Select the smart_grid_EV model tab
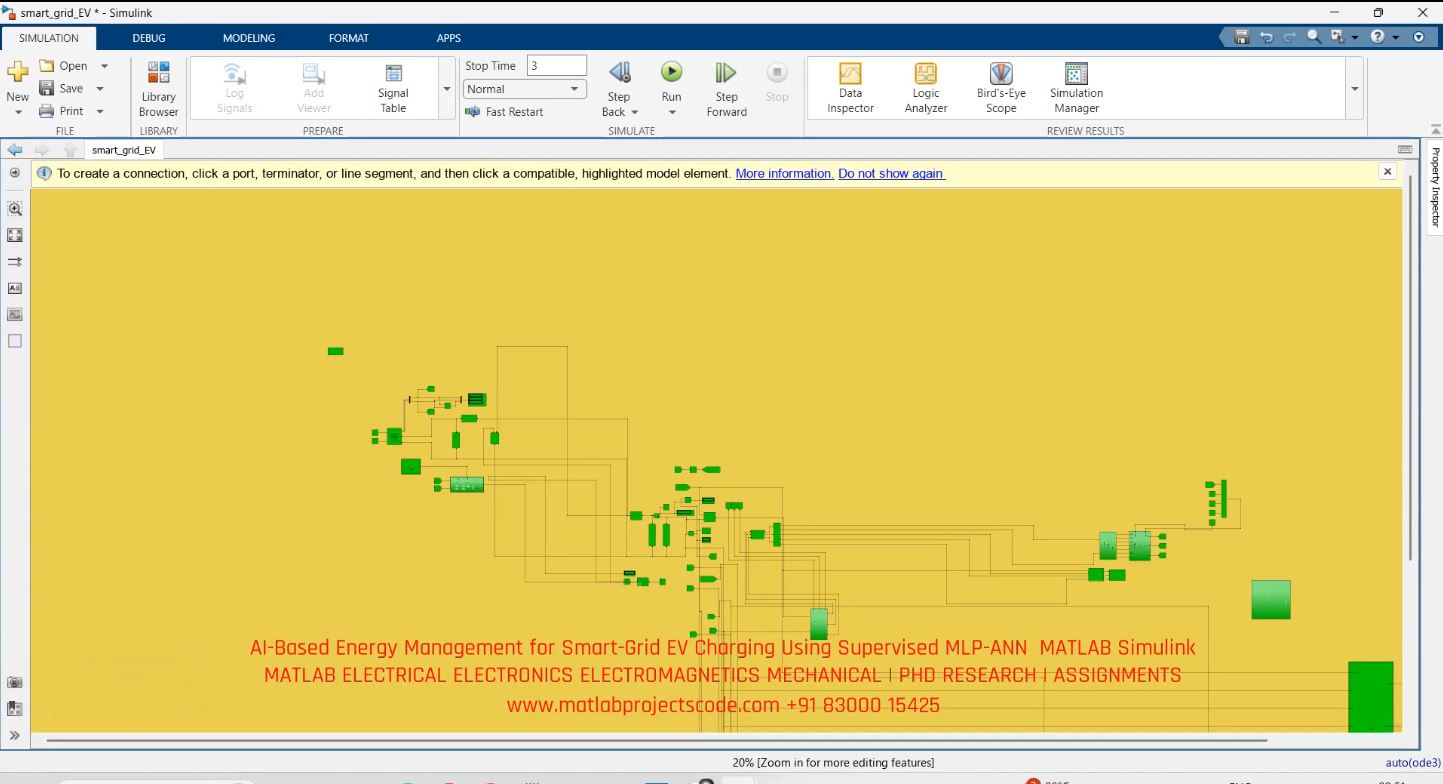This screenshot has height=784, width=1443. (x=124, y=150)
